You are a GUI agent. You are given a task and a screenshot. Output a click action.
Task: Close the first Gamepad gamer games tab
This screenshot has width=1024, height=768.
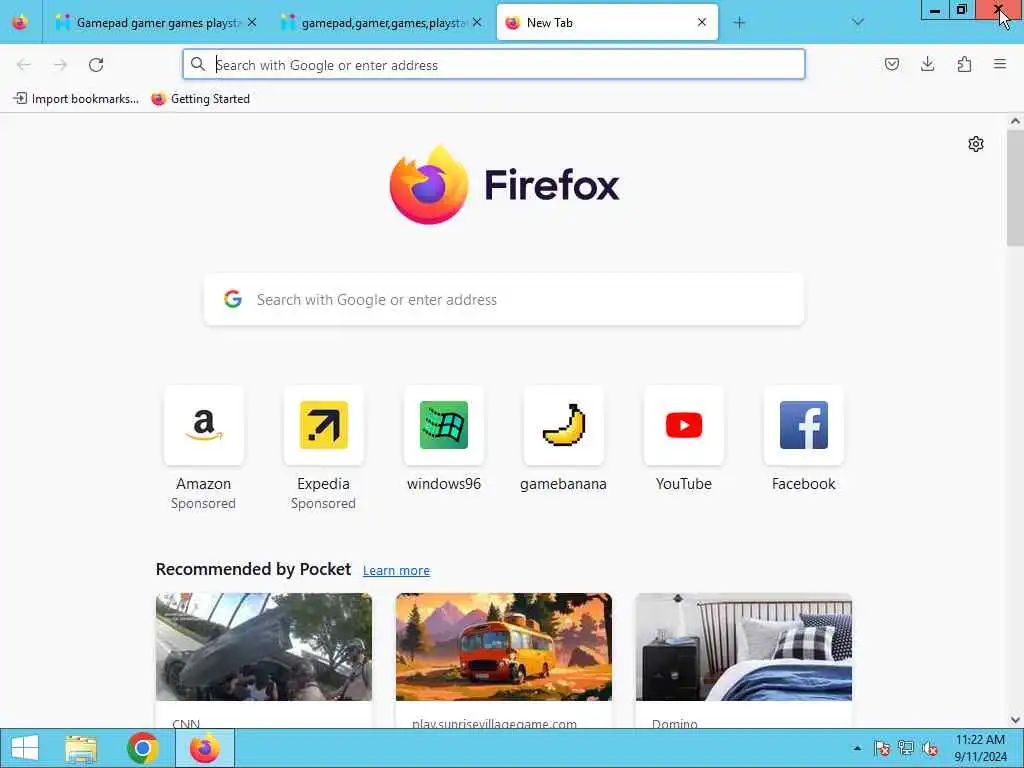pyautogui.click(x=252, y=23)
